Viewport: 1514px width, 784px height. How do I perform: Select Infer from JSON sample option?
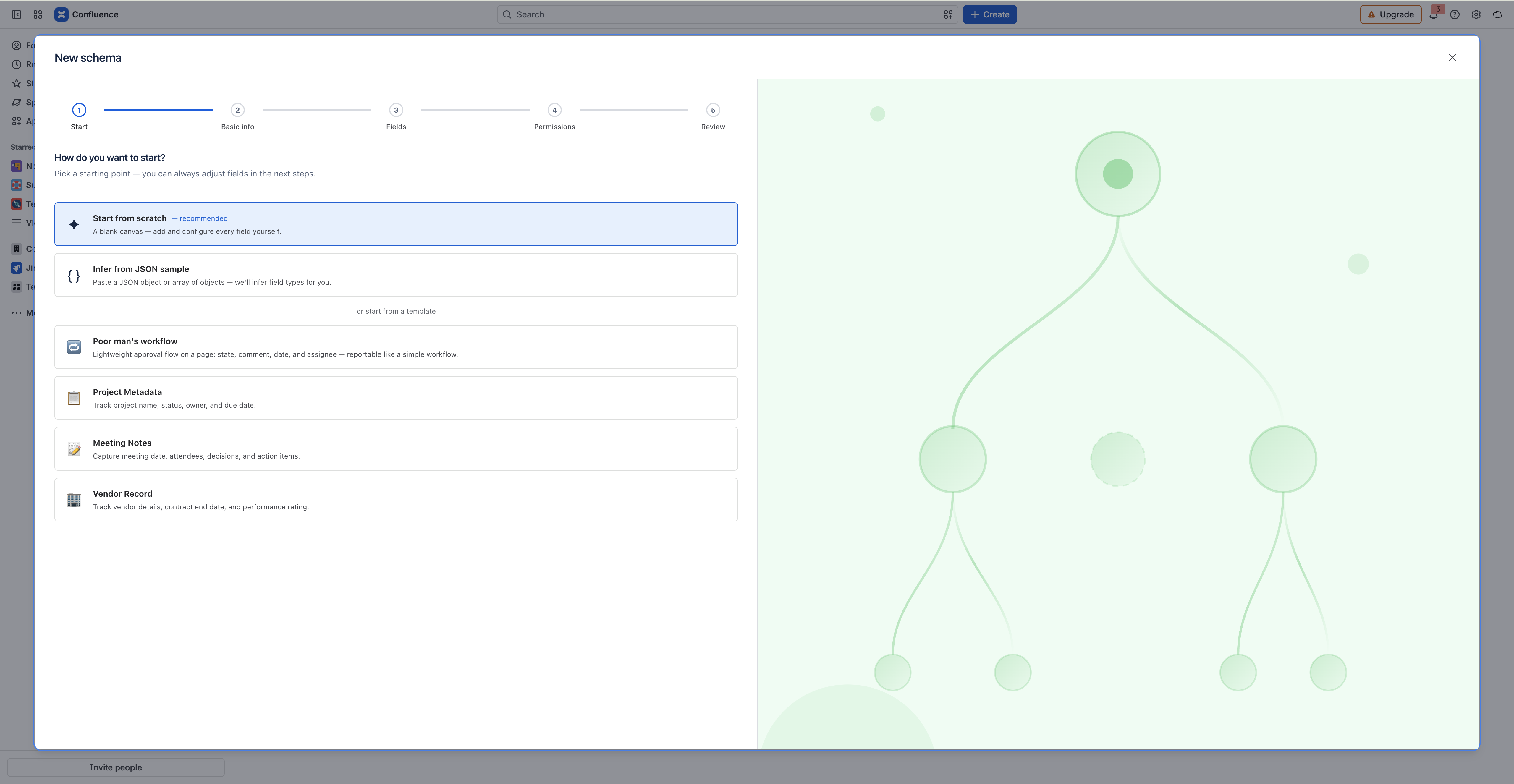pyautogui.click(x=396, y=275)
